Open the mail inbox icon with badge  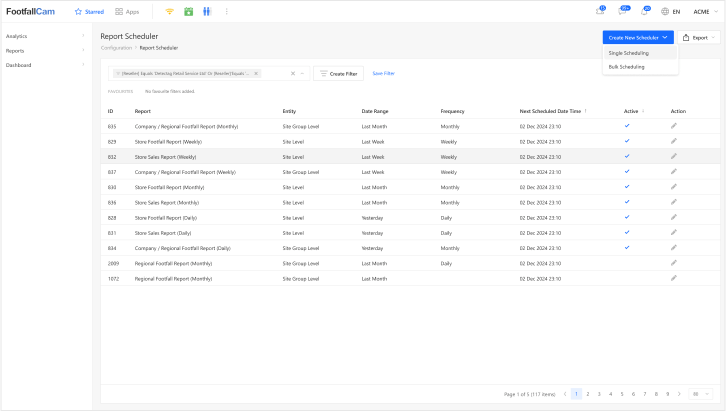point(601,11)
